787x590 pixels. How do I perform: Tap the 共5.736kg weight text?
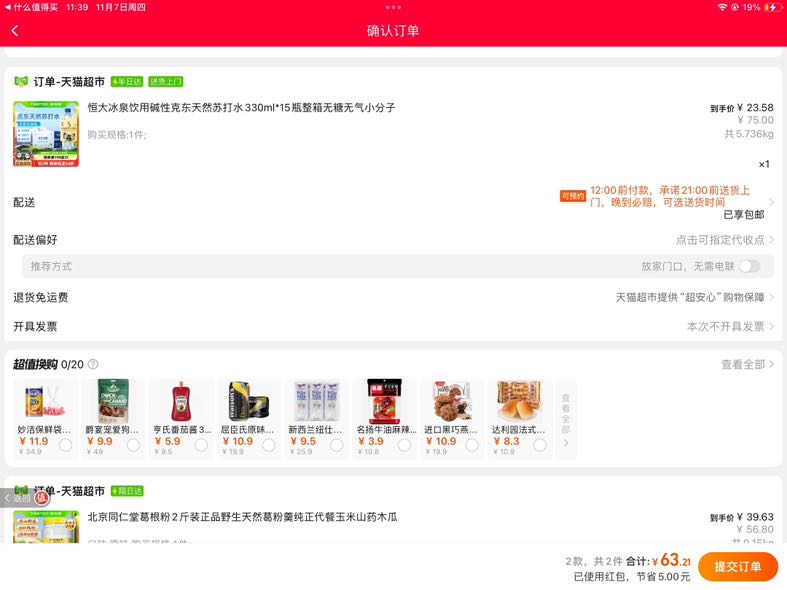click(x=749, y=134)
